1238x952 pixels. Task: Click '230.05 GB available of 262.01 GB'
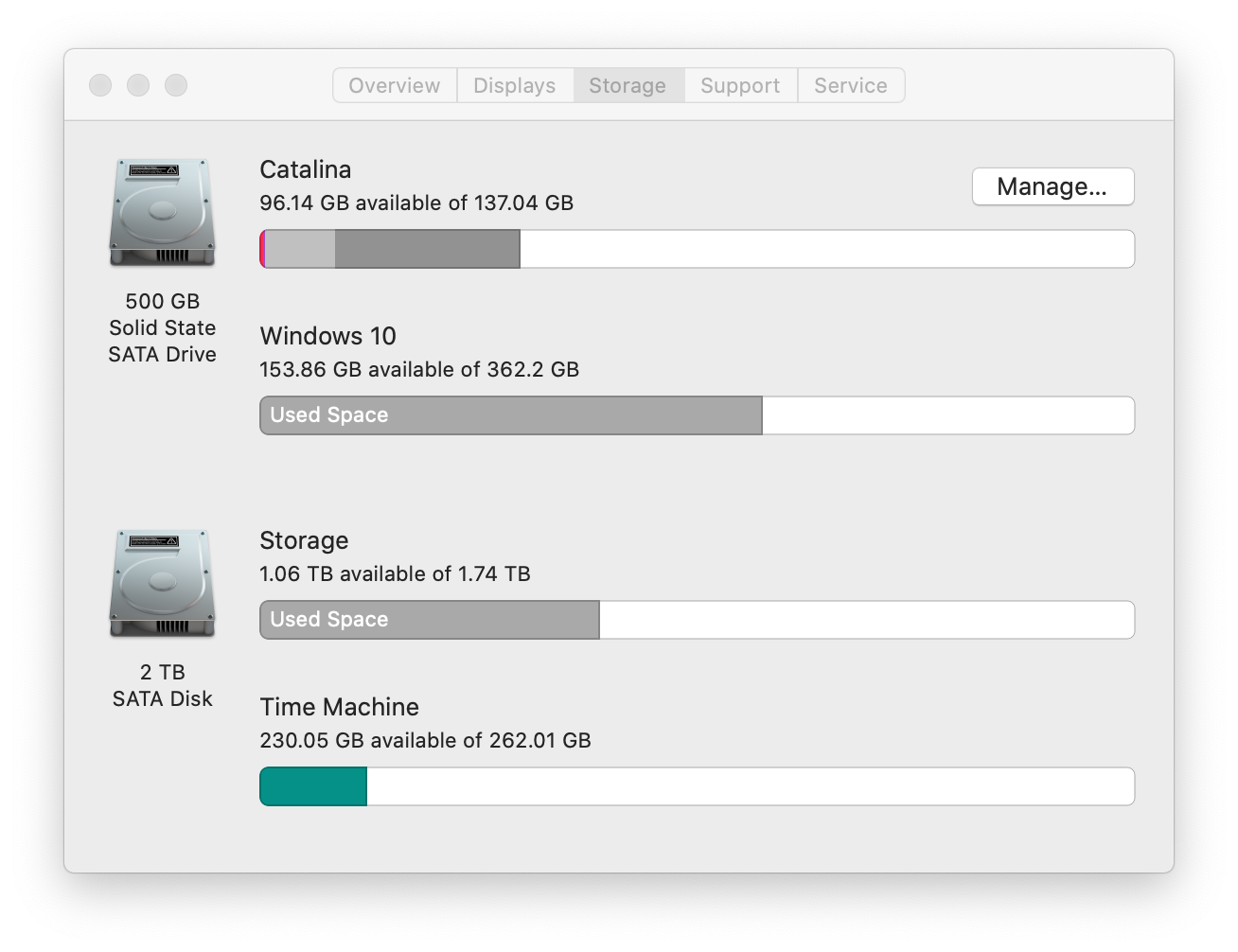(x=425, y=740)
